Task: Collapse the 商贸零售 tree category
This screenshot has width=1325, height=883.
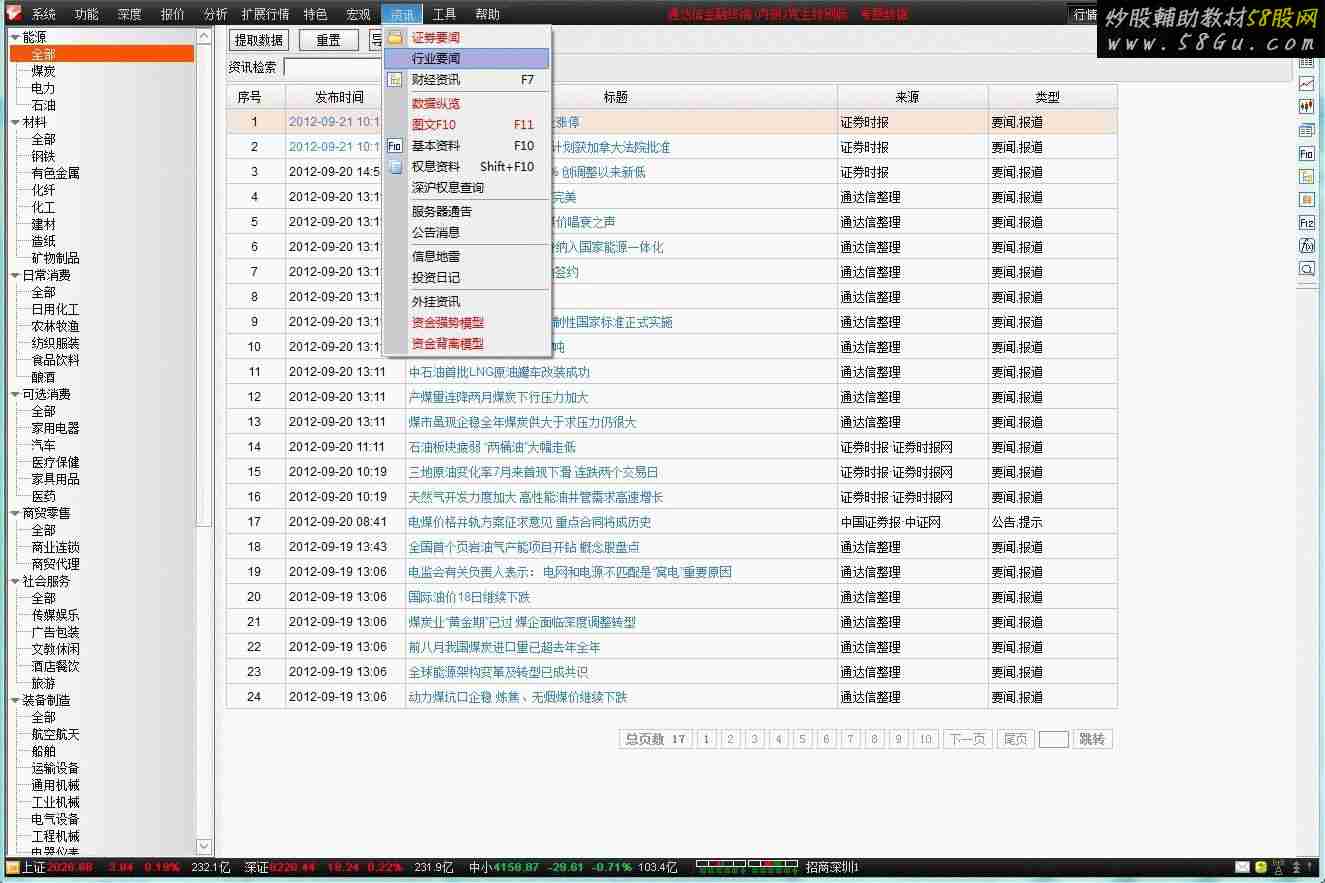Action: [15, 513]
